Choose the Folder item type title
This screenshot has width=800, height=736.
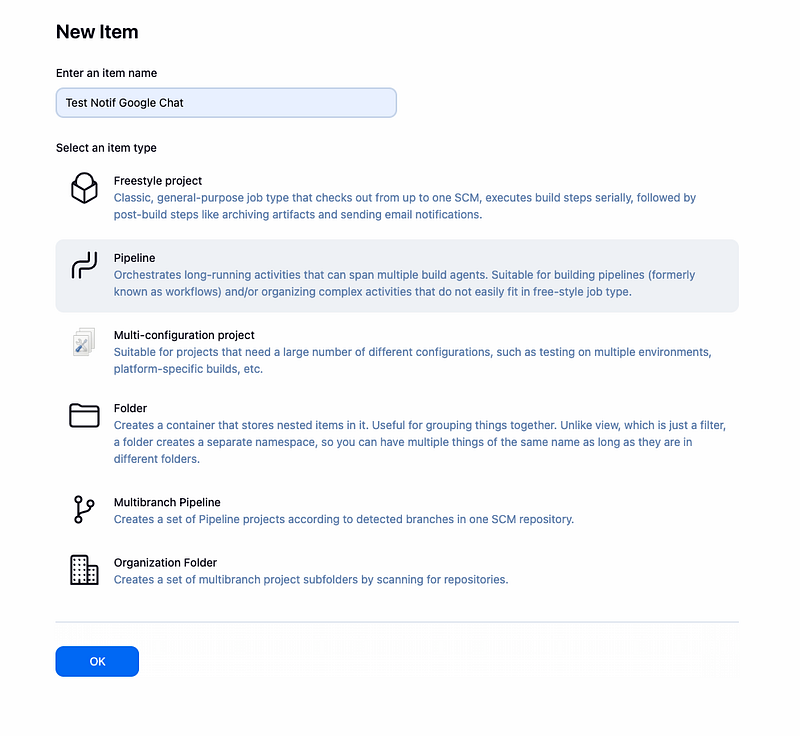[130, 408]
